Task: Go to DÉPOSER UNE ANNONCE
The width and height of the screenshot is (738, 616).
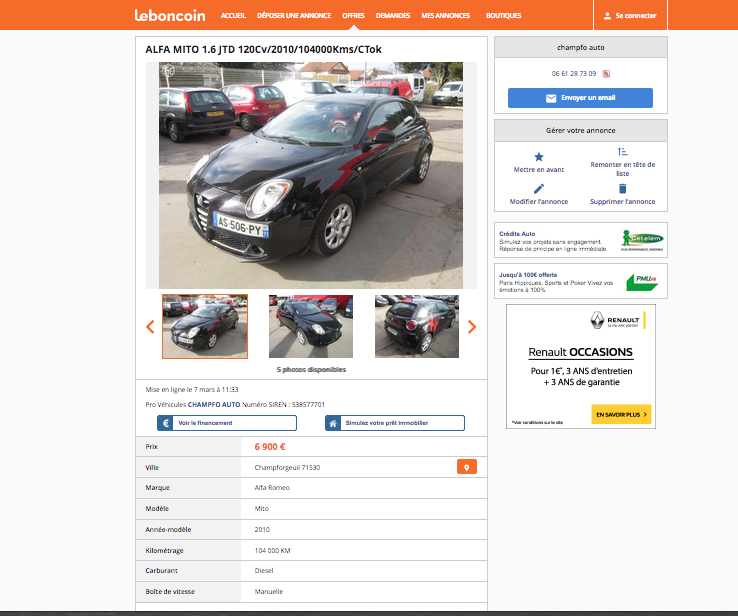Action: 294,16
